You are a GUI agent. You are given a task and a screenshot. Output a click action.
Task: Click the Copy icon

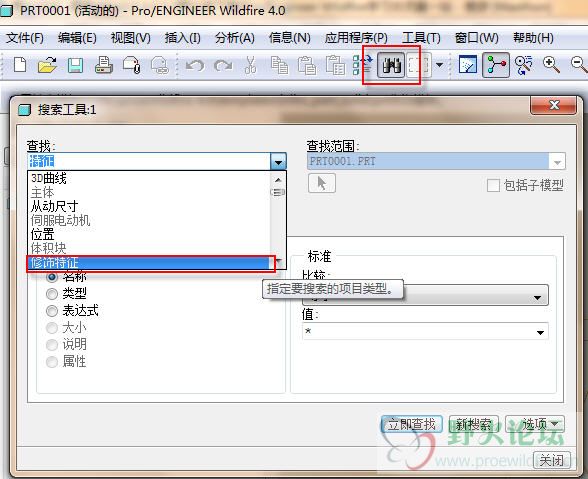tap(279, 65)
